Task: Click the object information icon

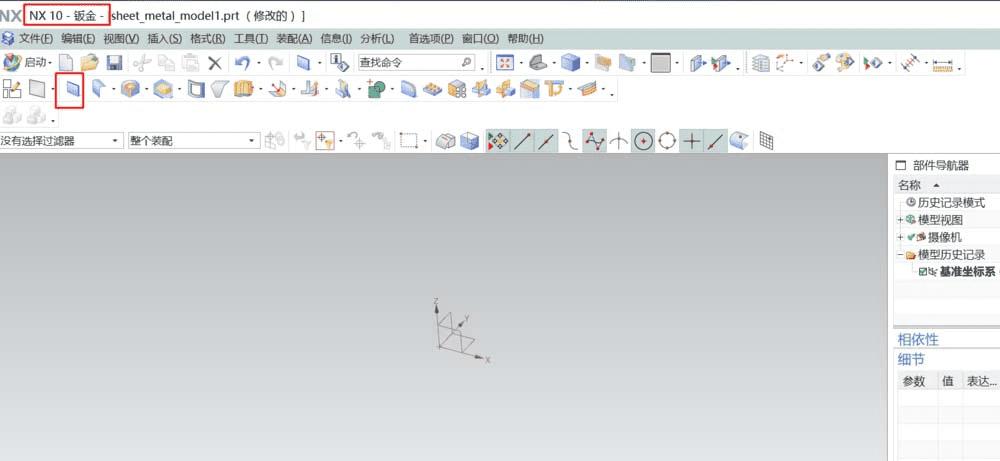Action: tap(339, 62)
